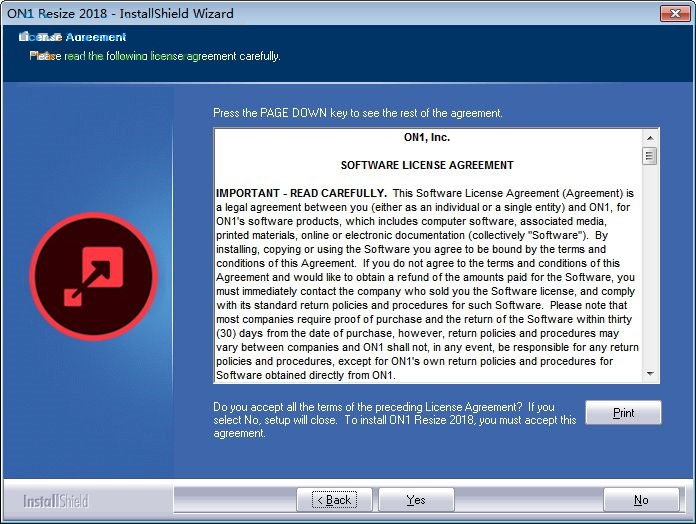This screenshot has height=524, width=696.
Task: Click 'Please read the following license agreement carefully'
Action: coord(155,56)
